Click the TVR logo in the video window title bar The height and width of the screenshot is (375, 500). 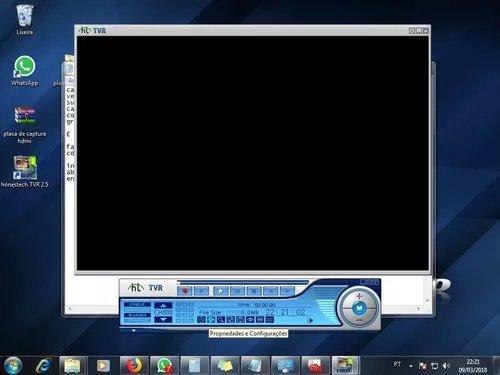coord(93,30)
